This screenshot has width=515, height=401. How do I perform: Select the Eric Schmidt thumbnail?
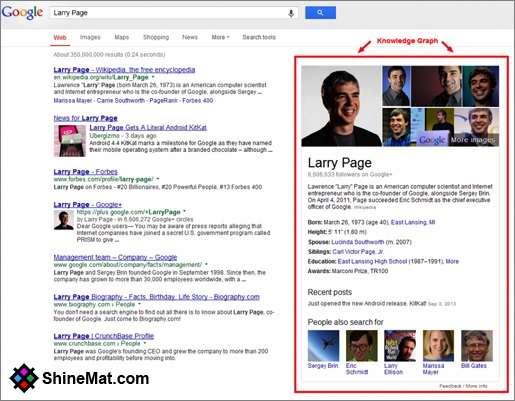362,346
